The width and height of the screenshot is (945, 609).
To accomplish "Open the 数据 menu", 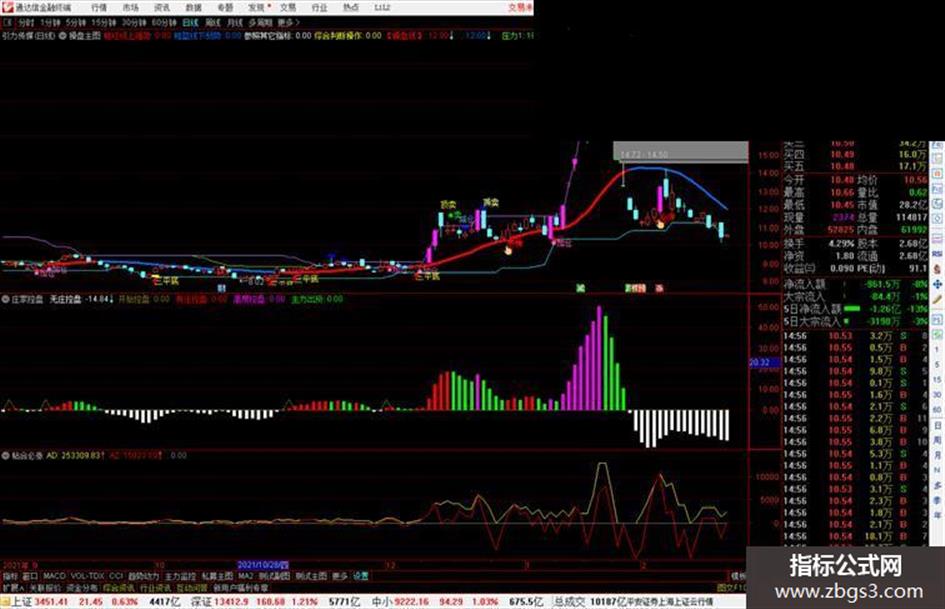I will coord(193,8).
